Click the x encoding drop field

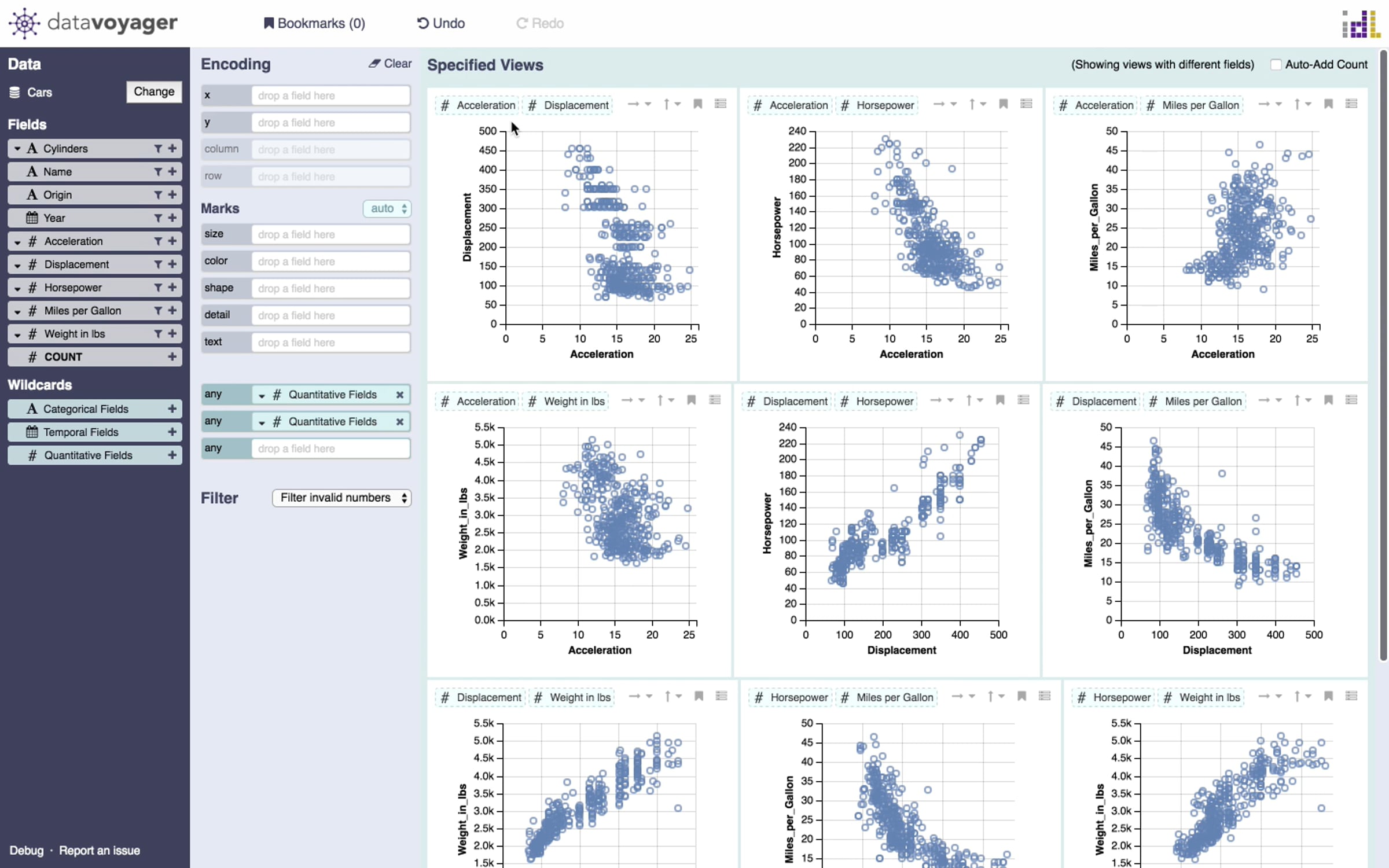(331, 95)
